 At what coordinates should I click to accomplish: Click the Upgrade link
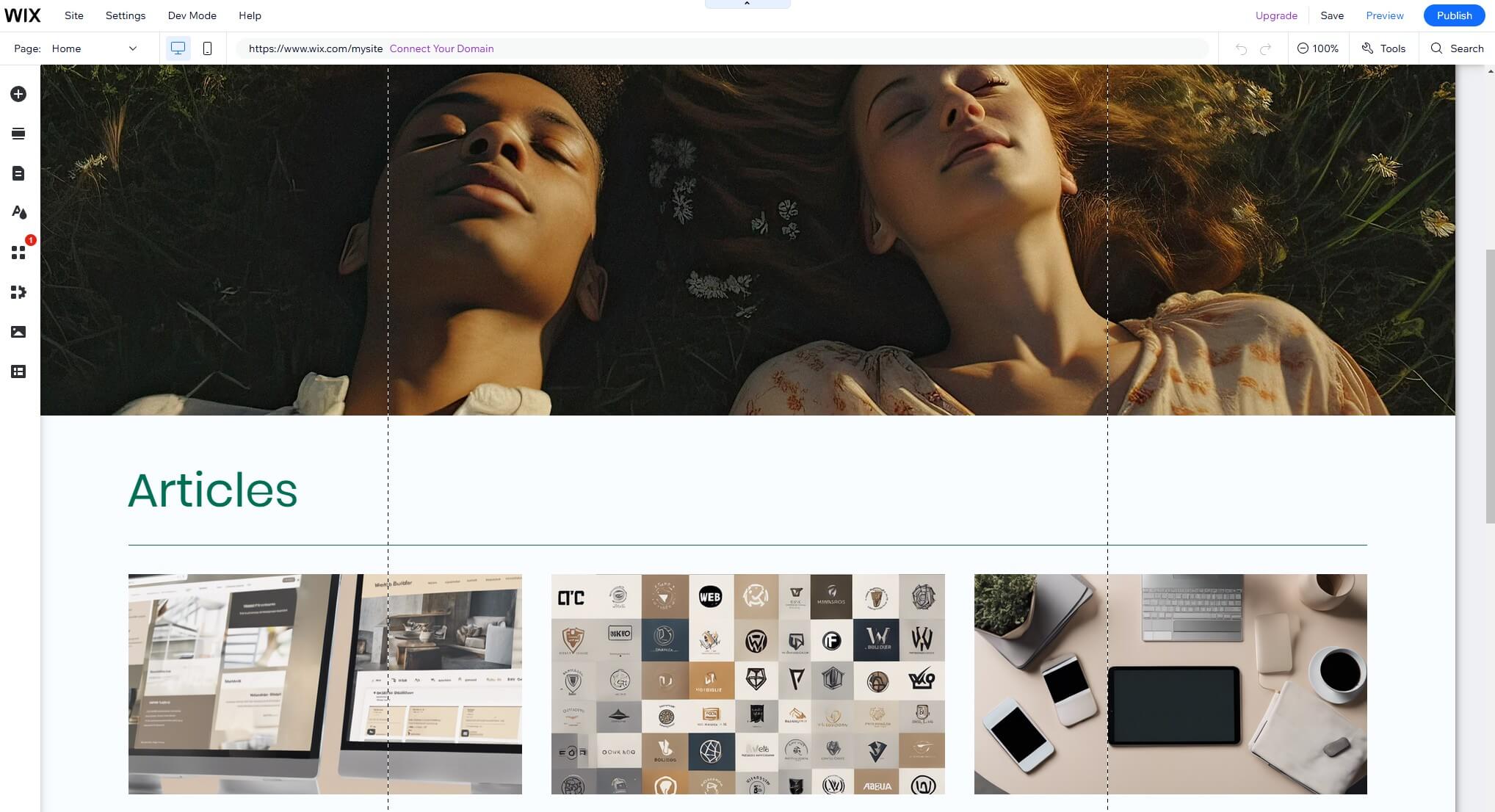click(1276, 15)
